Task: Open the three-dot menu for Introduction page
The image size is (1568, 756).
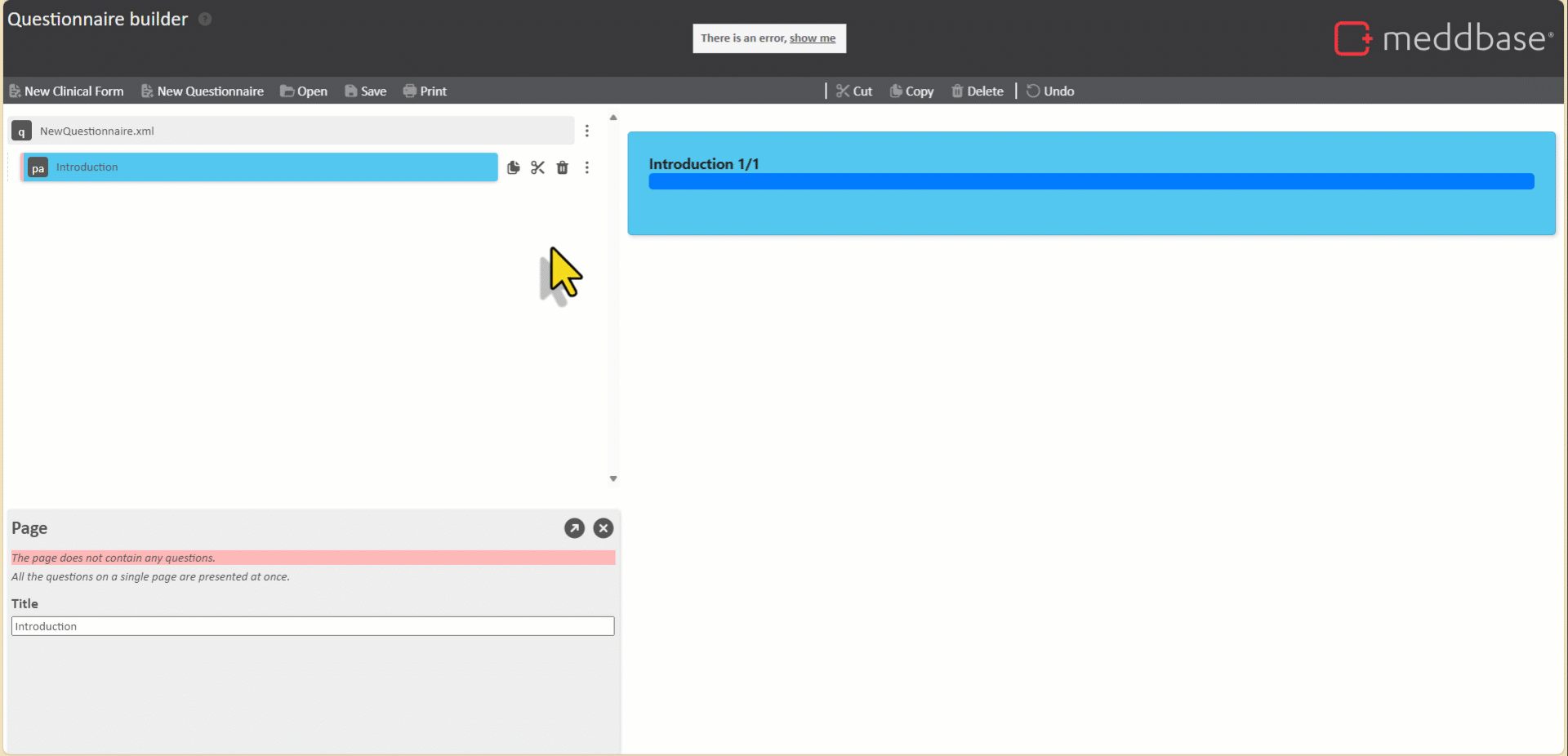Action: pyautogui.click(x=586, y=167)
